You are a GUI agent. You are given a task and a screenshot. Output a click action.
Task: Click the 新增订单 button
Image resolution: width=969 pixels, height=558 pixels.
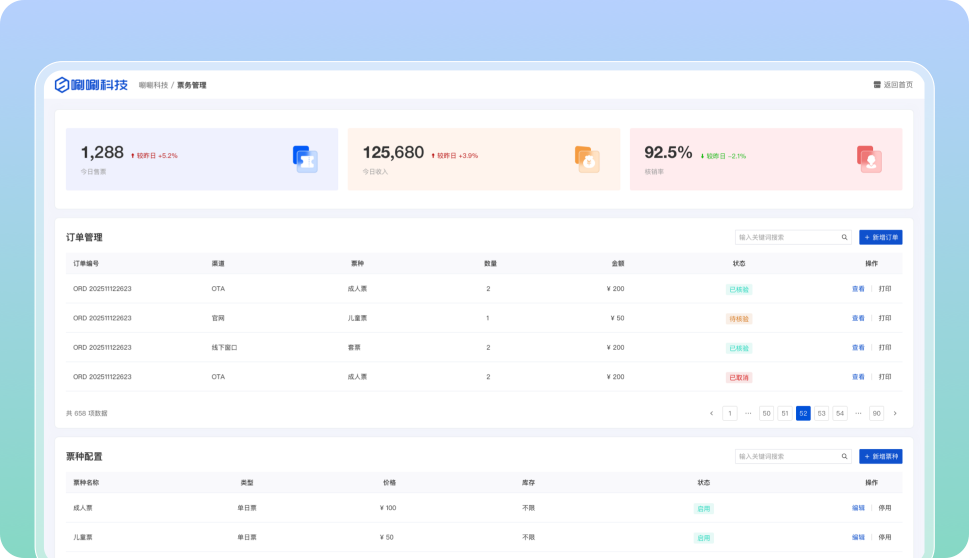coord(880,238)
